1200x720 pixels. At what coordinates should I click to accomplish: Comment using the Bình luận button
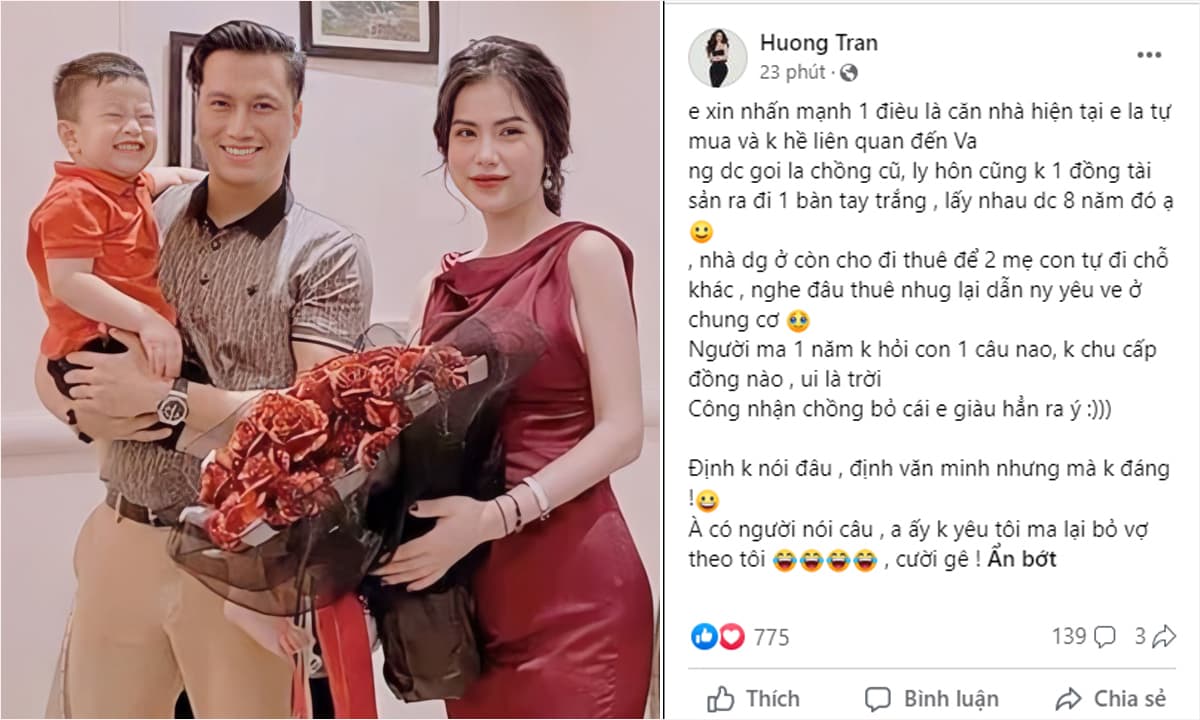(x=931, y=698)
